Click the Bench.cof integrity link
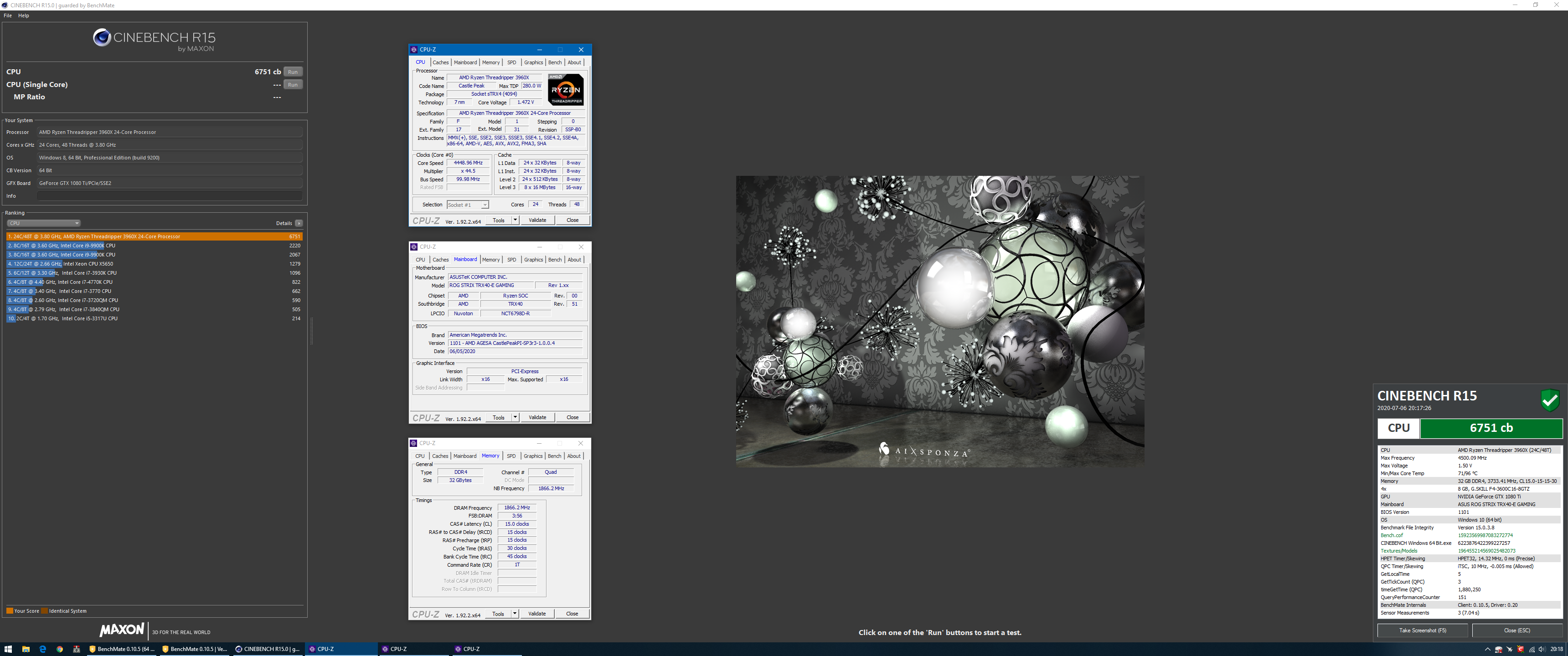 pyautogui.click(x=1392, y=536)
